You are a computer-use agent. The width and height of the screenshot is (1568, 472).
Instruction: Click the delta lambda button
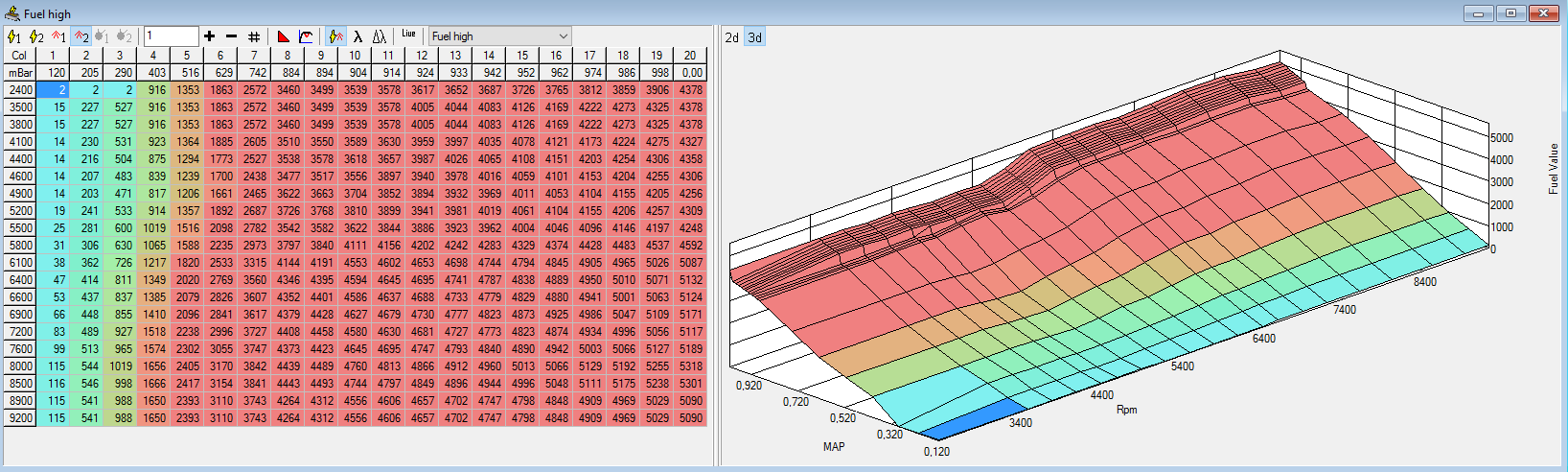click(x=380, y=36)
